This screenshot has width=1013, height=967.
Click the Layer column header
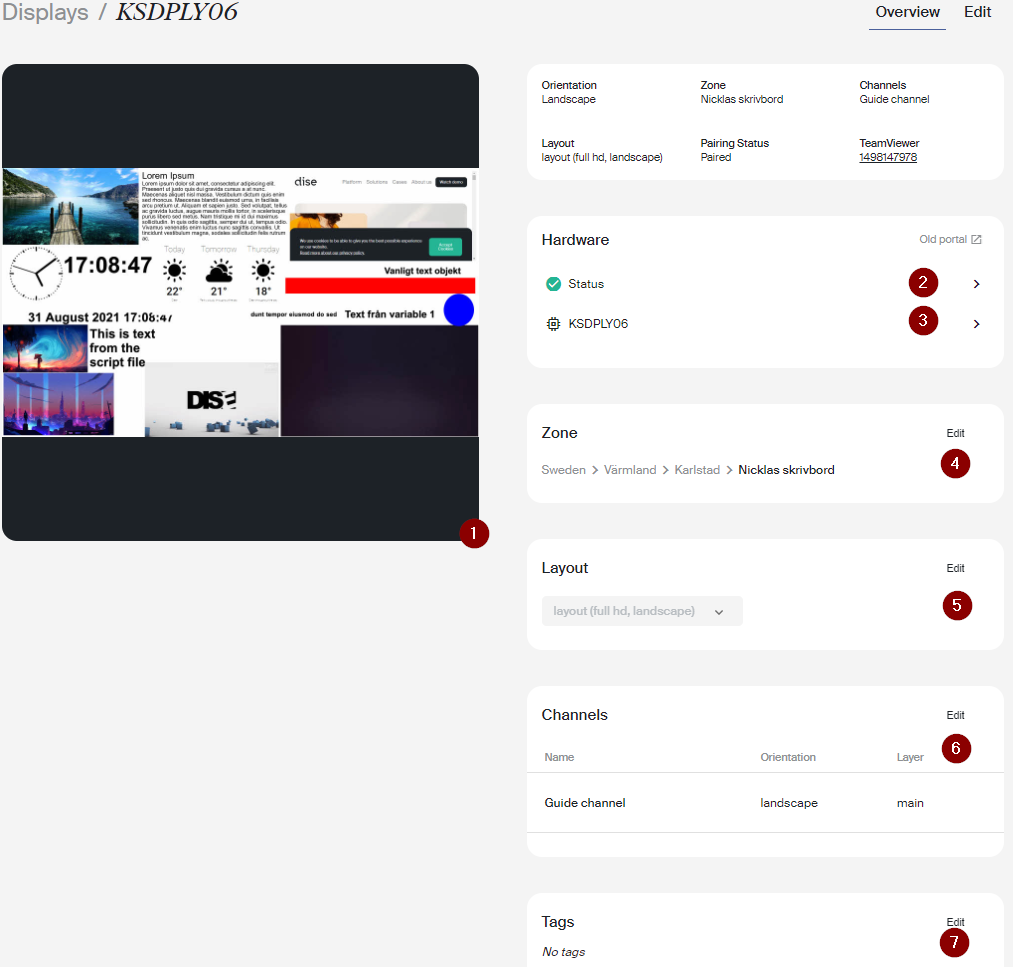click(910, 757)
